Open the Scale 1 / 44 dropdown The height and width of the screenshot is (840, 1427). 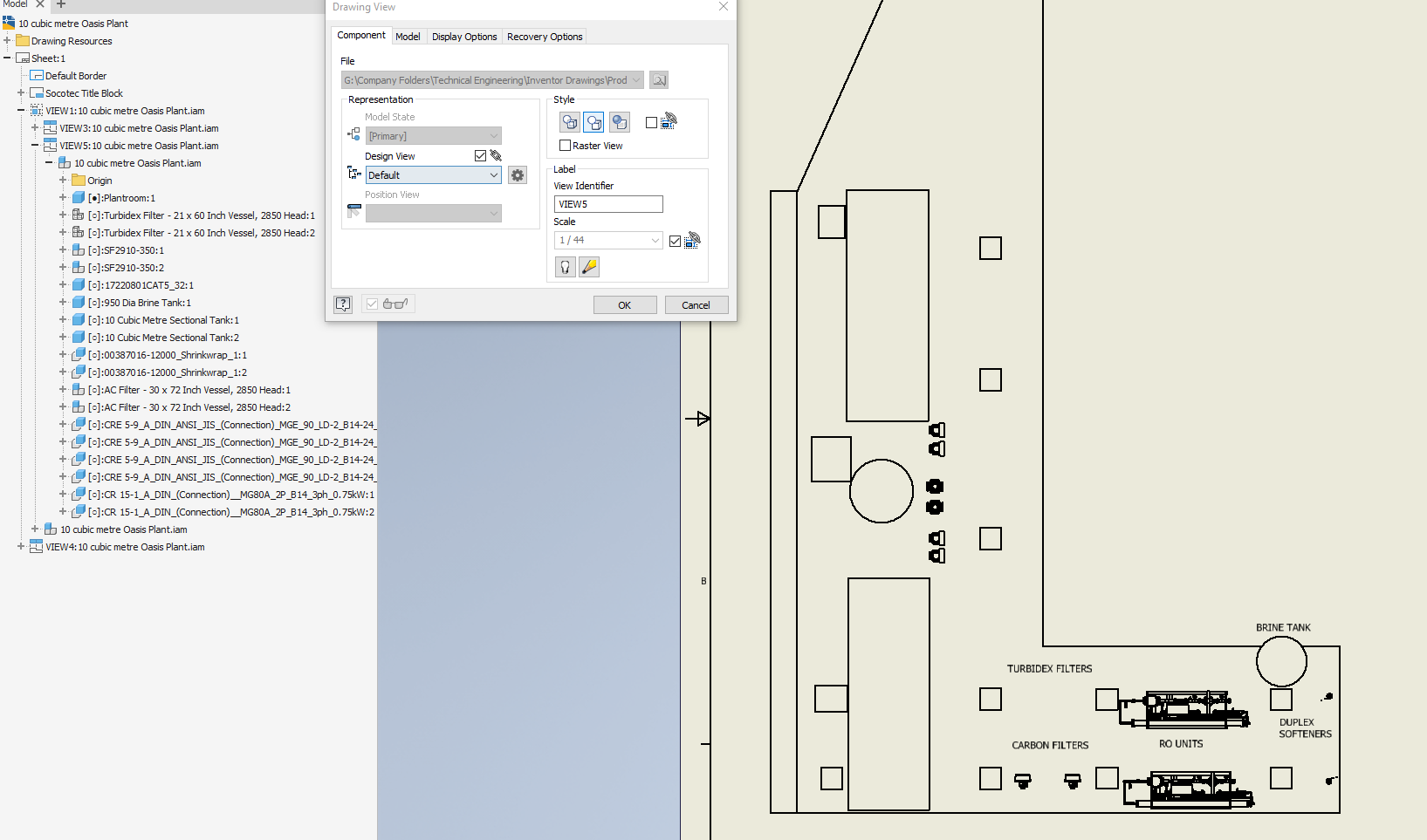click(x=608, y=240)
